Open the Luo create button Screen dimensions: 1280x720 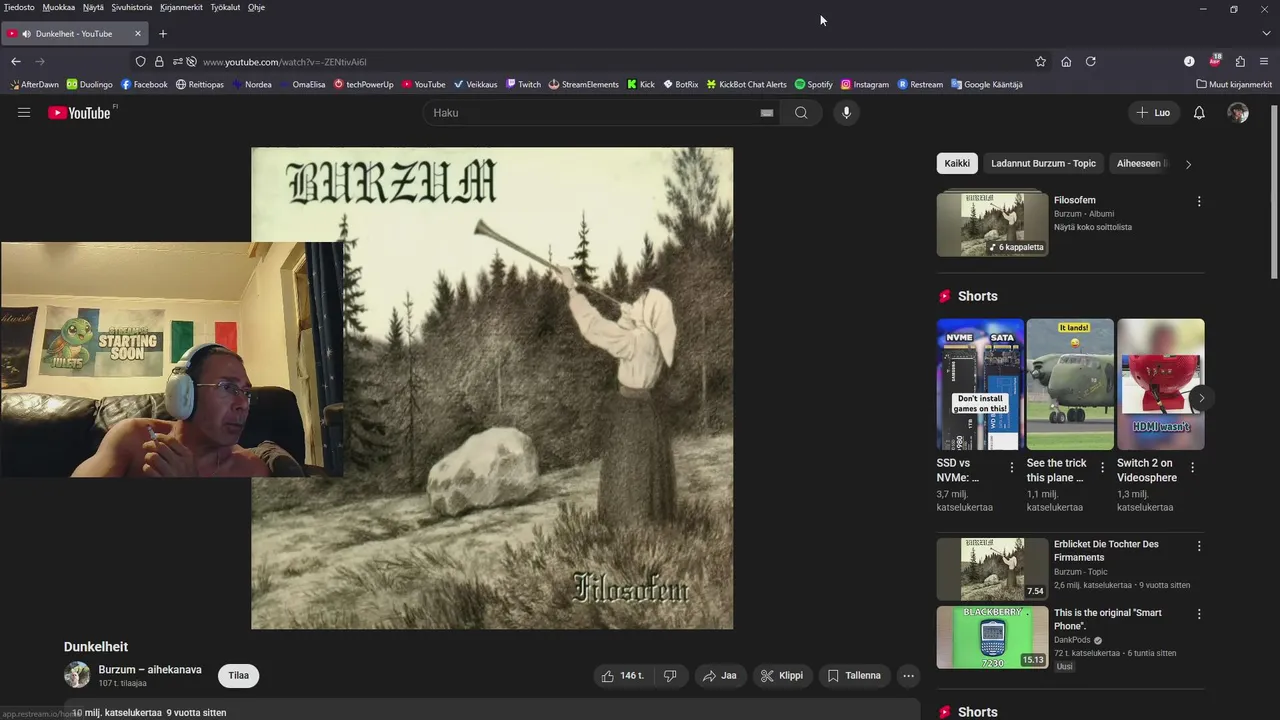1152,113
